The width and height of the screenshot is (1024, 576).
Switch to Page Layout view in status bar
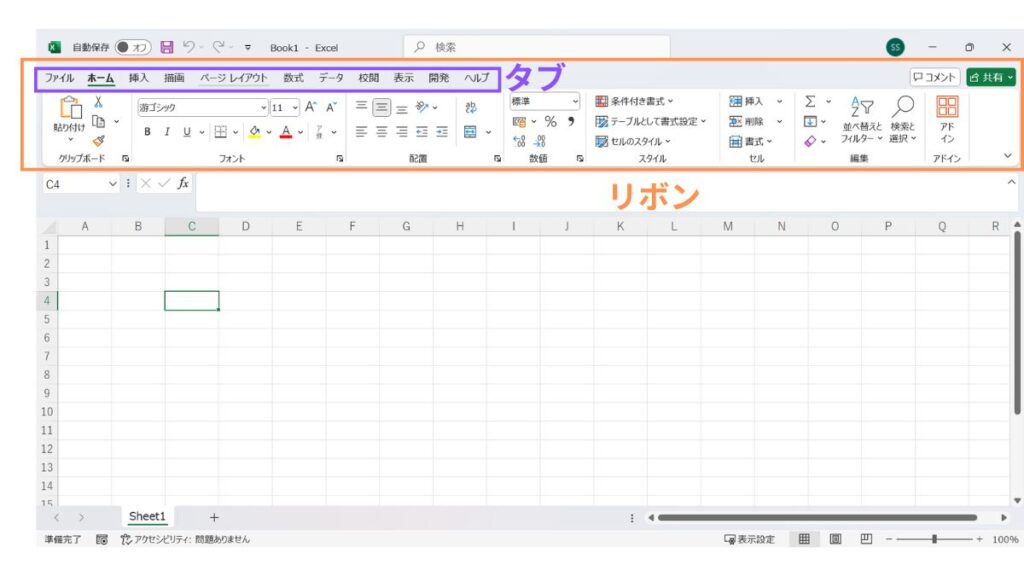point(835,539)
